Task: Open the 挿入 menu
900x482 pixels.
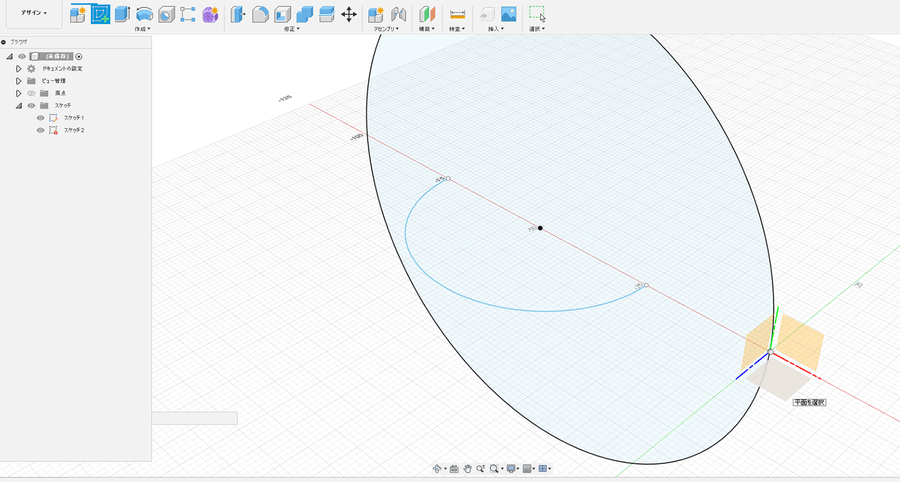Action: 496,29
